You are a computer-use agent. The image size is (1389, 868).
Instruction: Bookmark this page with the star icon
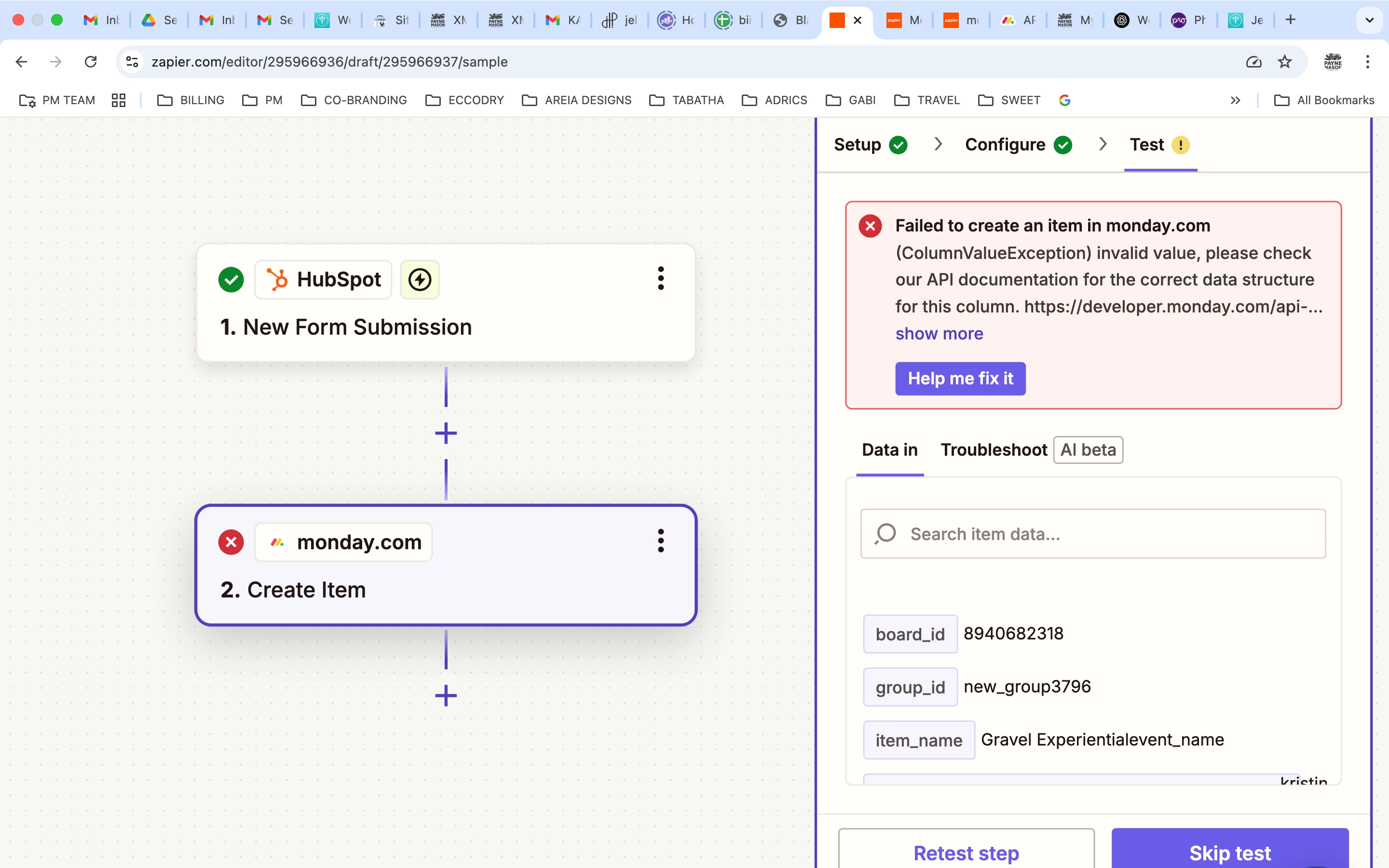(1284, 61)
